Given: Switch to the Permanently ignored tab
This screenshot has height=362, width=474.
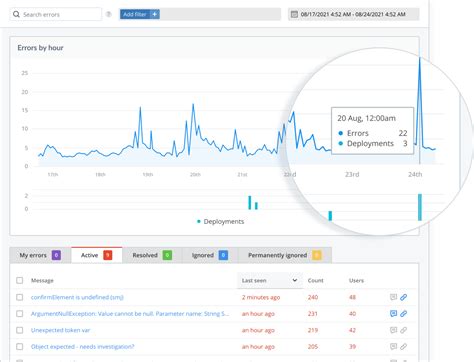Looking at the screenshot, I should (x=285, y=255).
